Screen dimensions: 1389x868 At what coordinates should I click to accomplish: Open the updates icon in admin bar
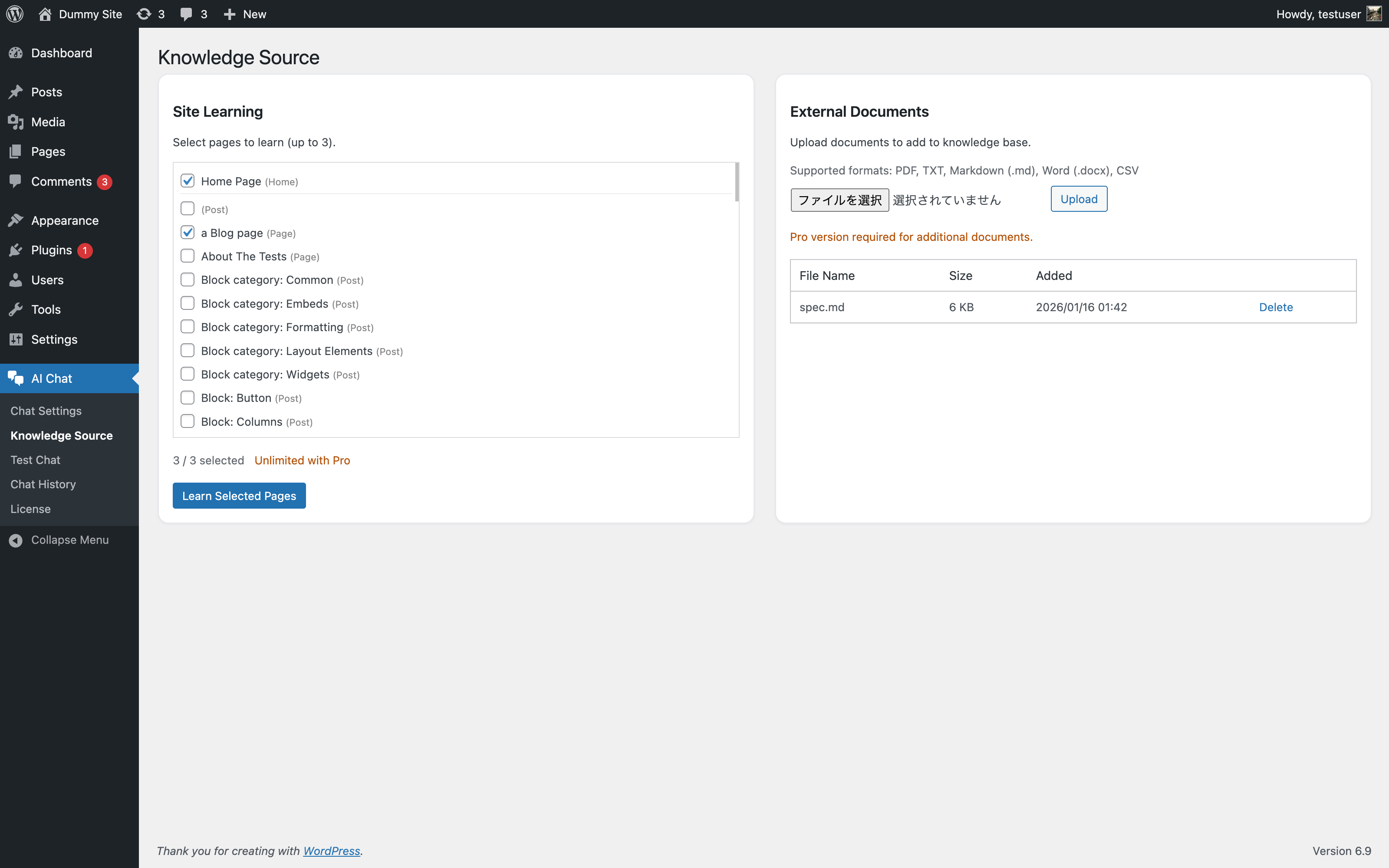point(144,14)
